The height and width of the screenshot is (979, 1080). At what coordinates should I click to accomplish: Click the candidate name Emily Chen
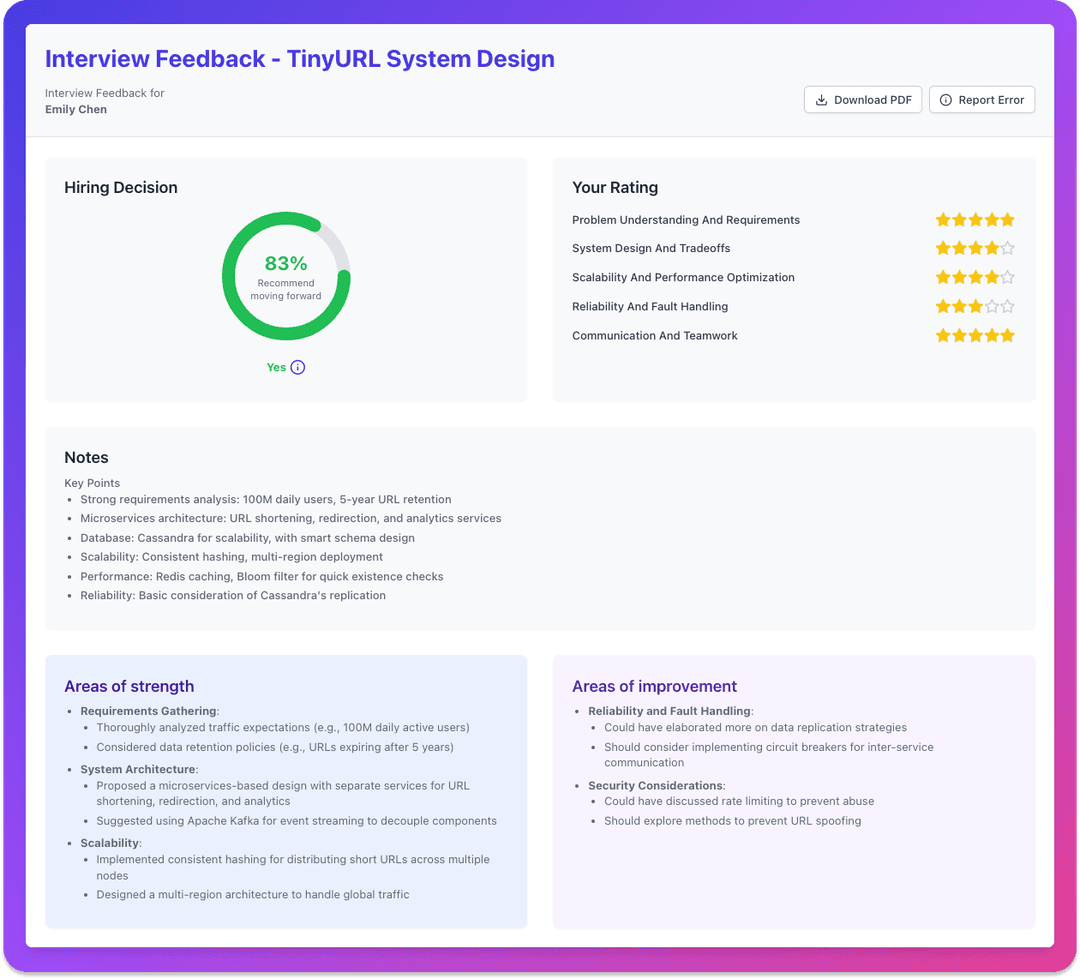point(76,109)
